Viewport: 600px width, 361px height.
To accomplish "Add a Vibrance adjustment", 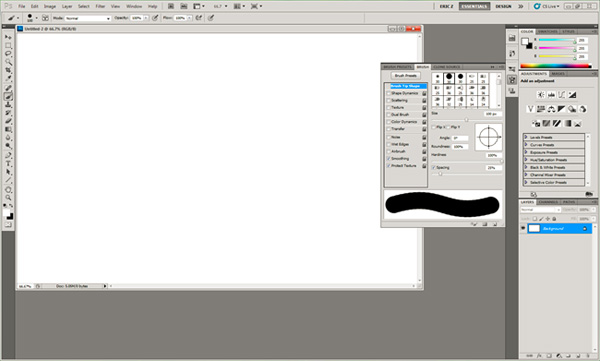I will coord(530,109).
